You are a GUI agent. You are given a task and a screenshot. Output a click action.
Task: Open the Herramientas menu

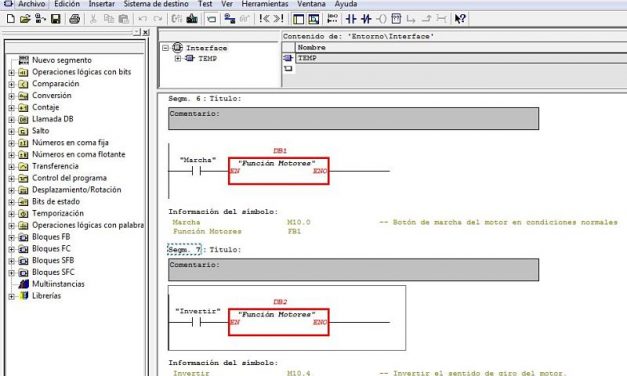click(x=265, y=4)
